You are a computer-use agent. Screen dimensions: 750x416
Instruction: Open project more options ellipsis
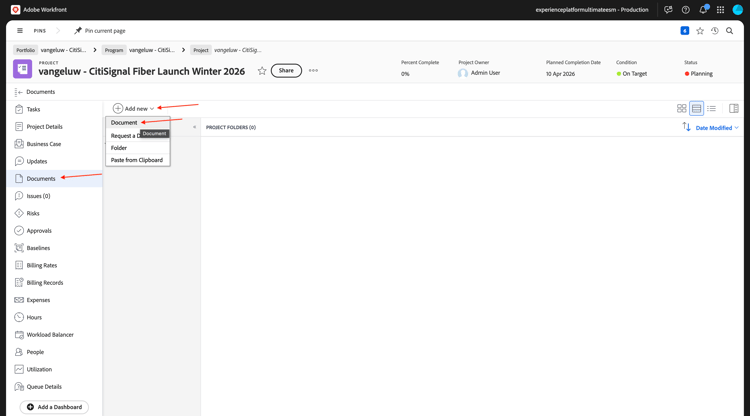pyautogui.click(x=313, y=70)
